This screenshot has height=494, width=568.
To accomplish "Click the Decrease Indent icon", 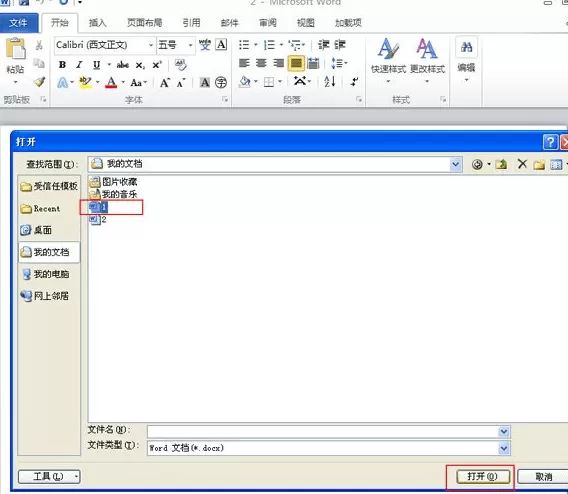I will coord(323,45).
